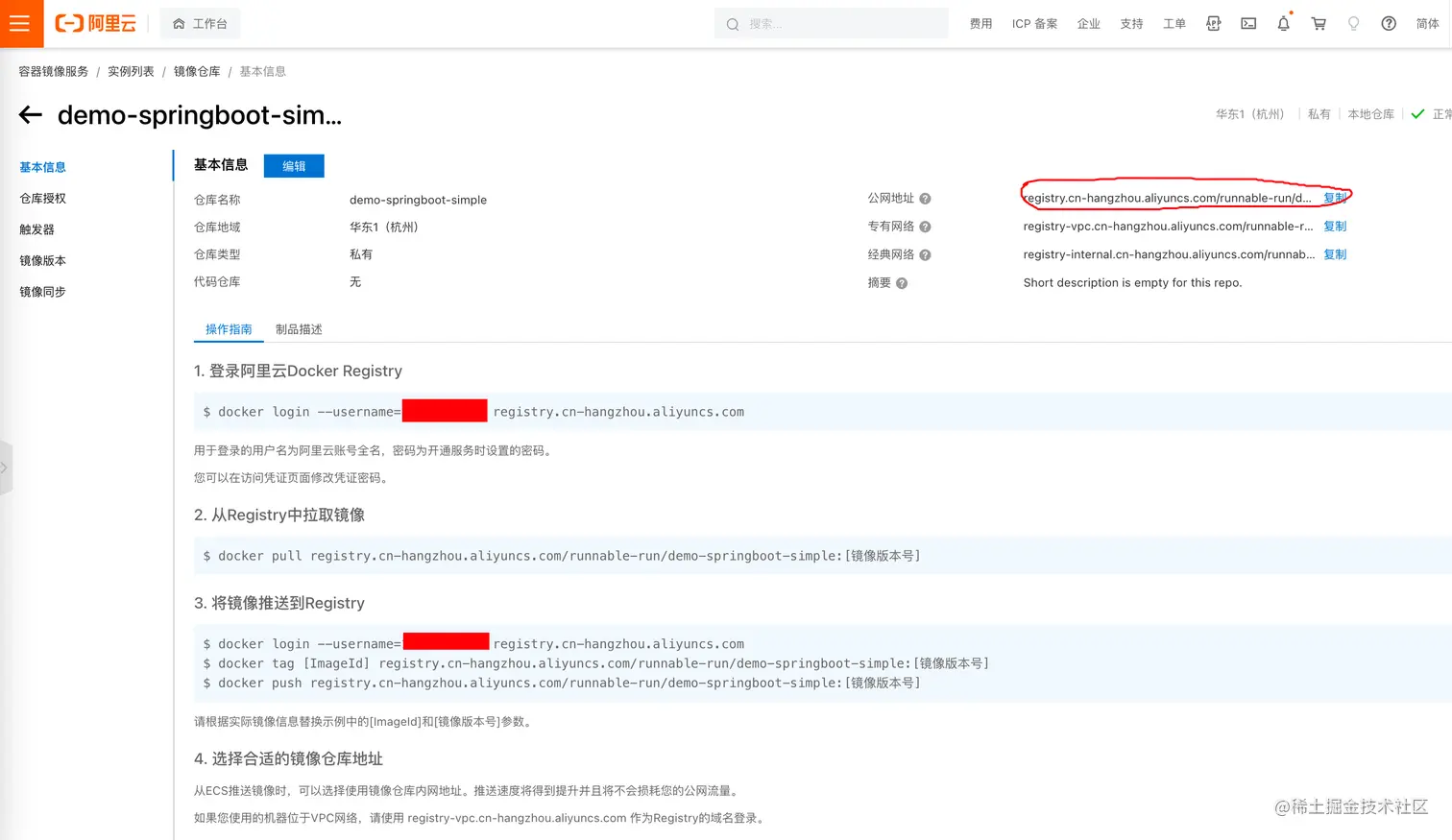Viewport: 1452px width, 840px height.
Task: Click the blue 编辑 button
Action: (x=294, y=166)
